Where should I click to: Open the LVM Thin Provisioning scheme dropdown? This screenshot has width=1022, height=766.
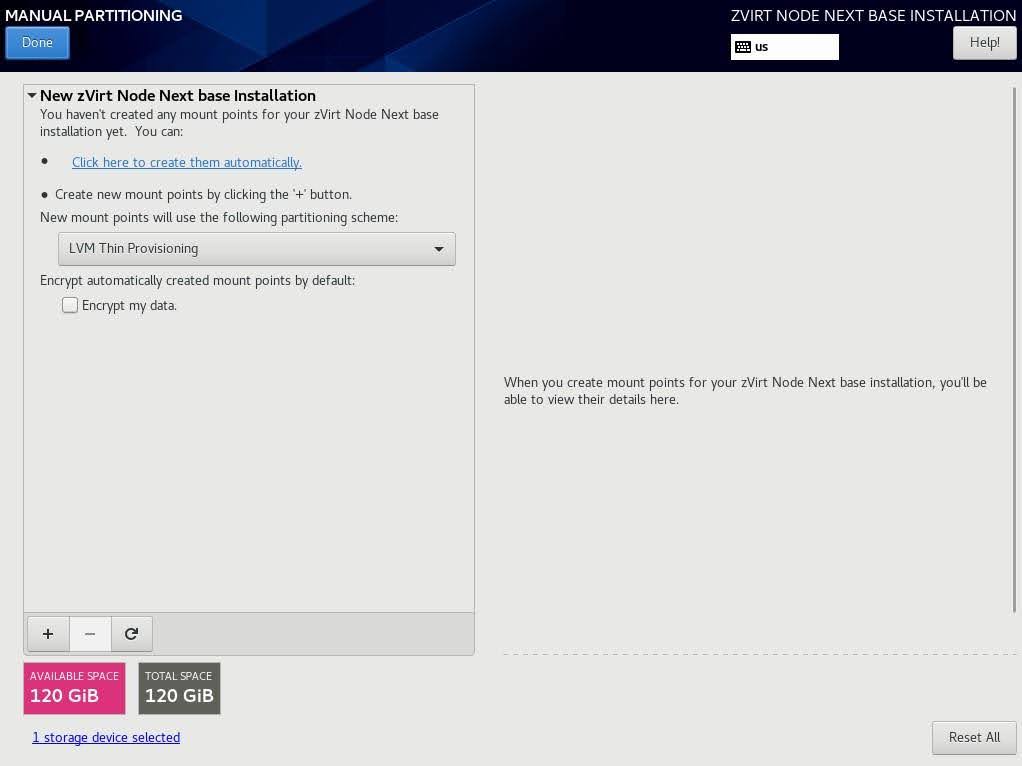[x=257, y=249]
